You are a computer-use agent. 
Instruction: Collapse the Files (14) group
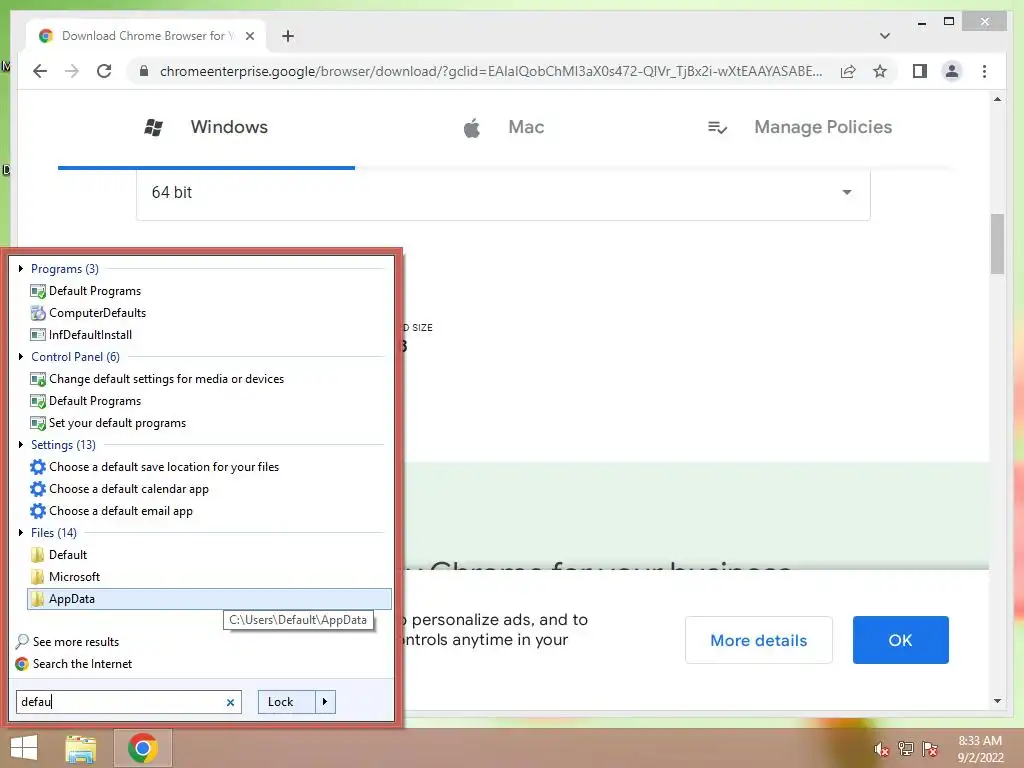[x=21, y=533]
